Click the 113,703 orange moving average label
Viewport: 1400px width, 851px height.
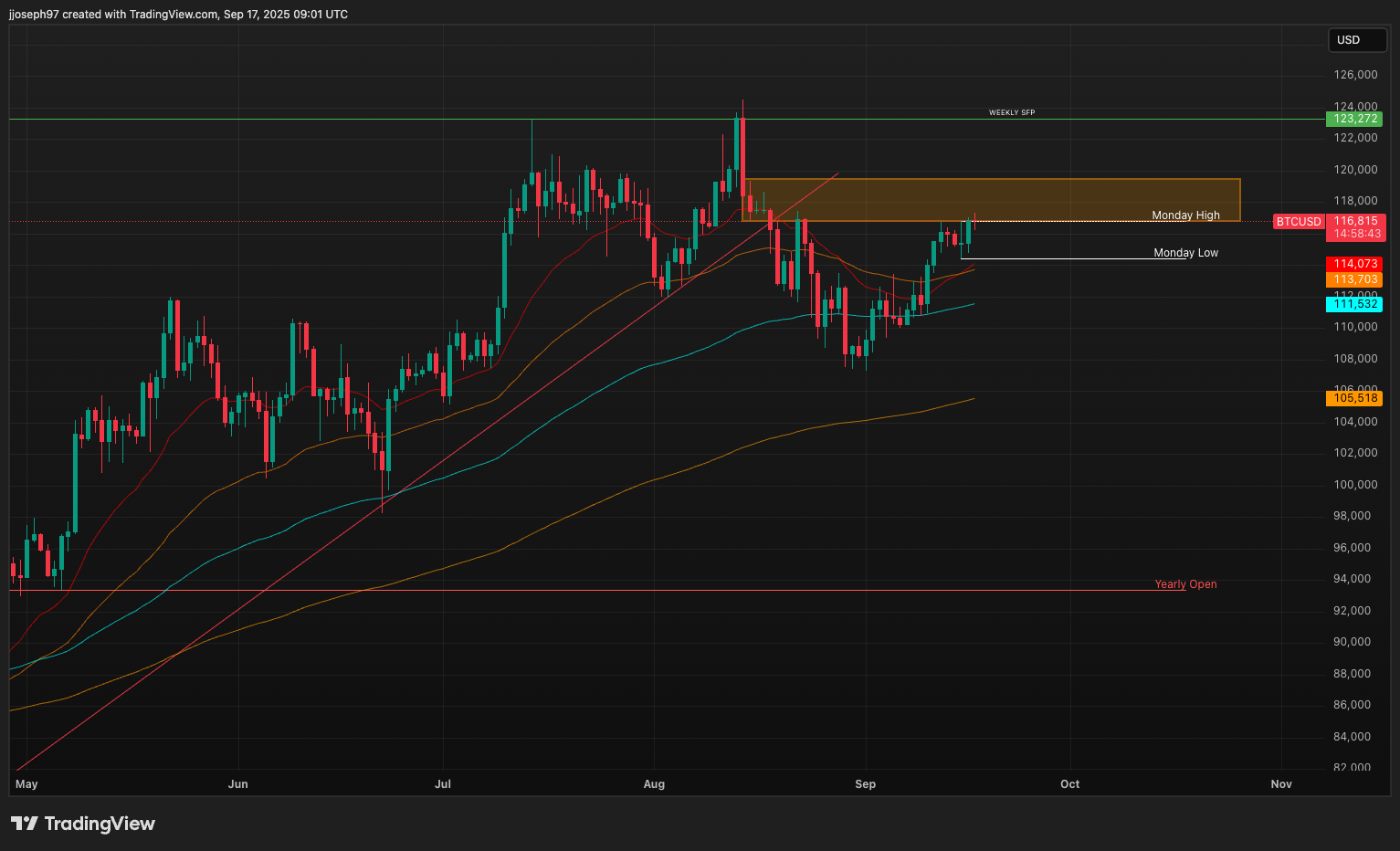1354,279
